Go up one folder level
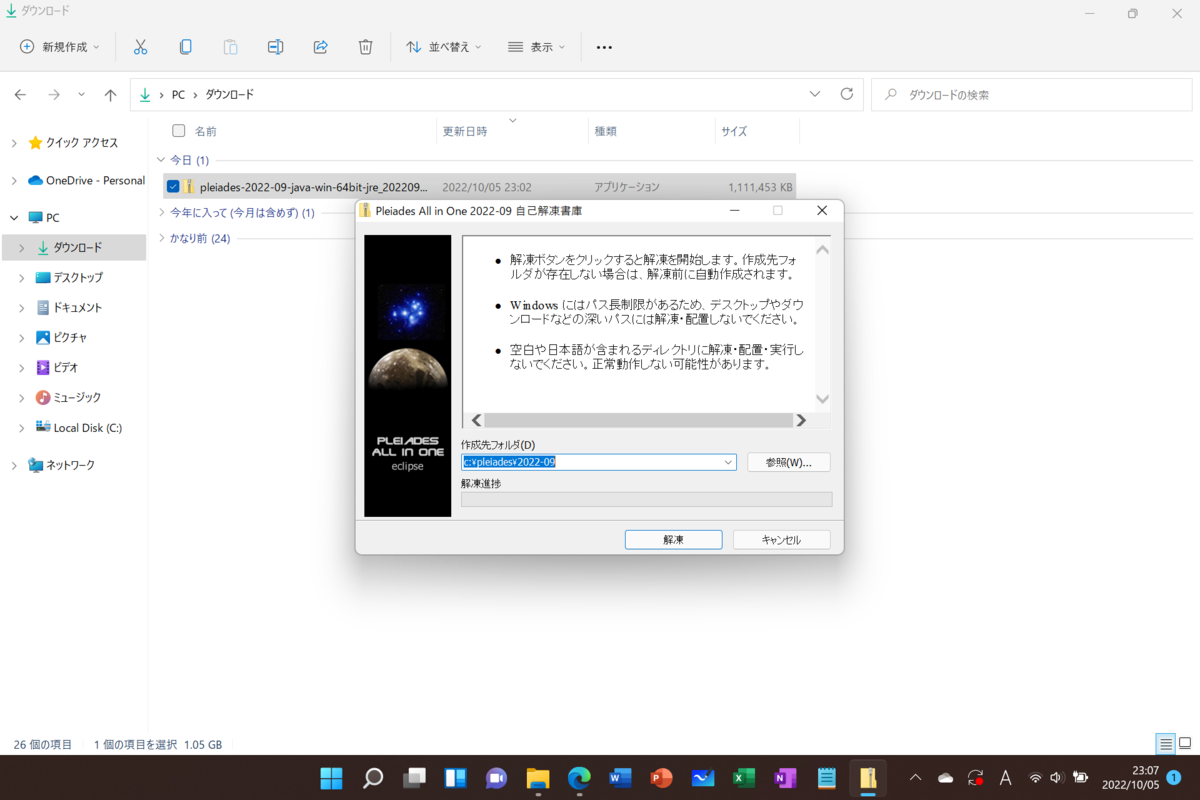The image size is (1200, 800). pos(110,95)
